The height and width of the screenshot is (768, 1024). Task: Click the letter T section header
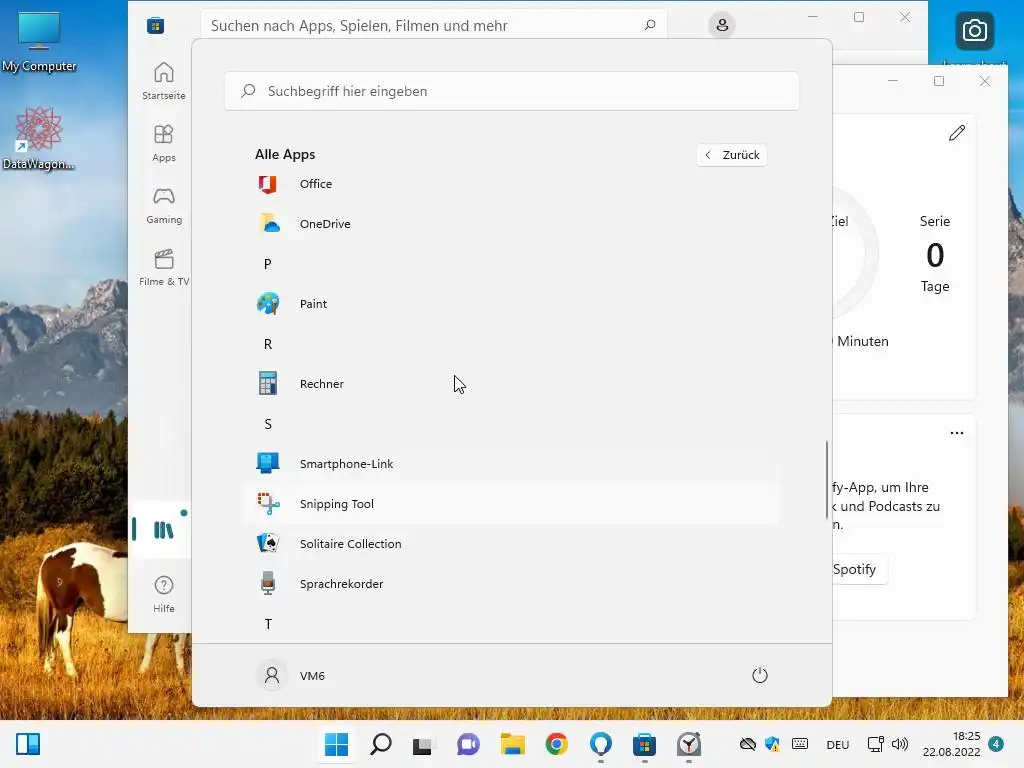268,624
